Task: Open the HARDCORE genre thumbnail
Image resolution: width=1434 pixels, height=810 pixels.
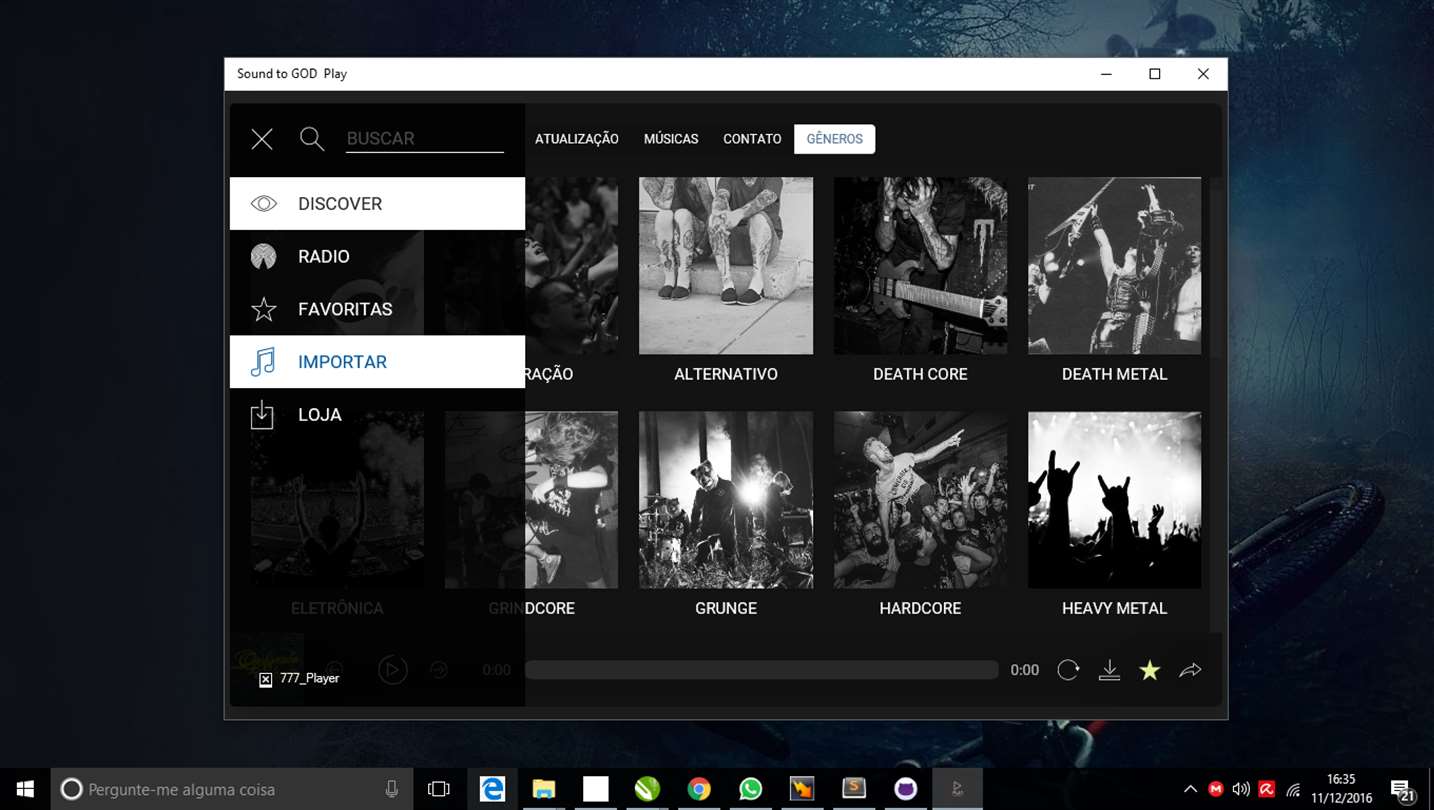Action: (920, 500)
